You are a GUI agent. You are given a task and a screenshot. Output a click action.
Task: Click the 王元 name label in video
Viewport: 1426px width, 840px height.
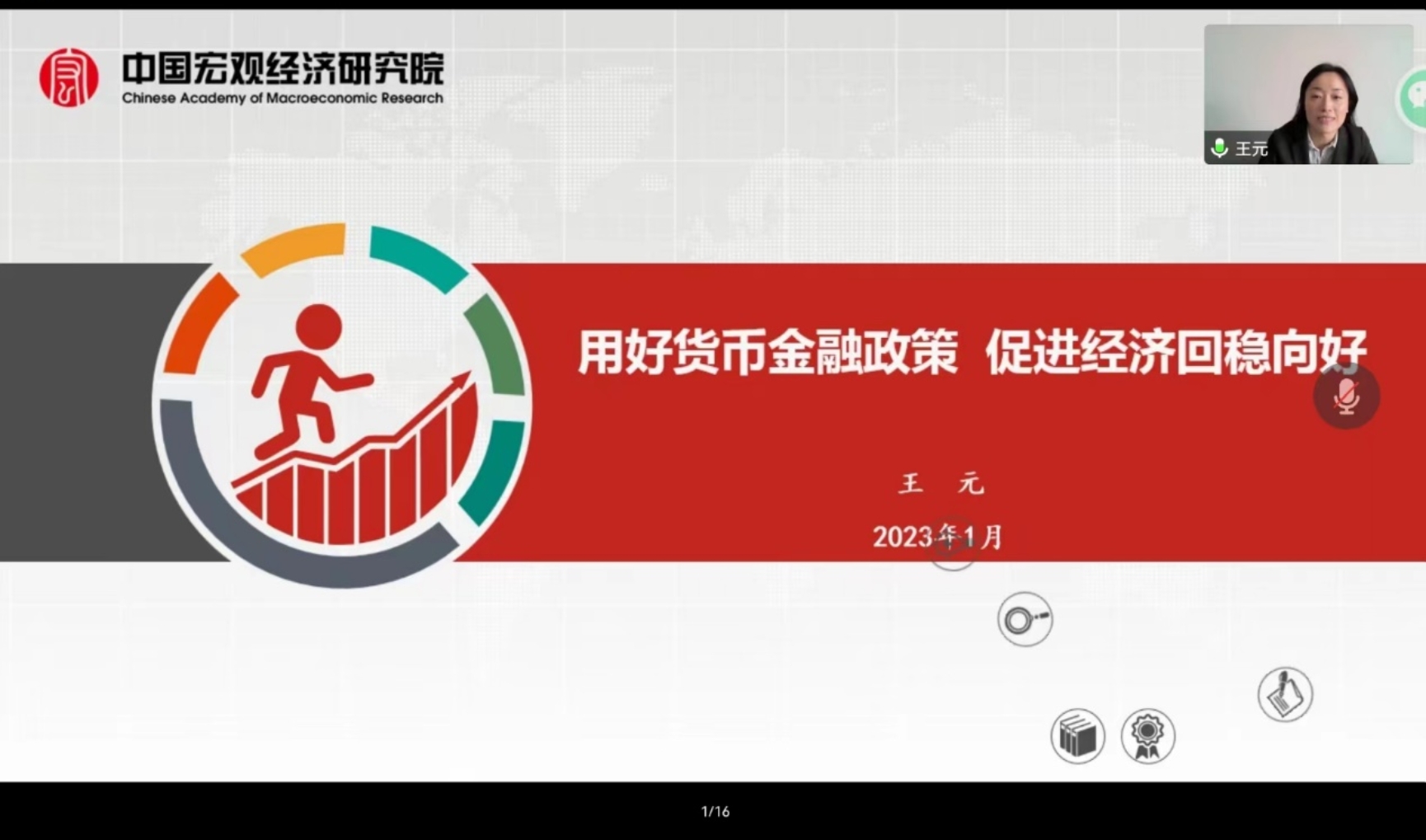[x=1250, y=149]
